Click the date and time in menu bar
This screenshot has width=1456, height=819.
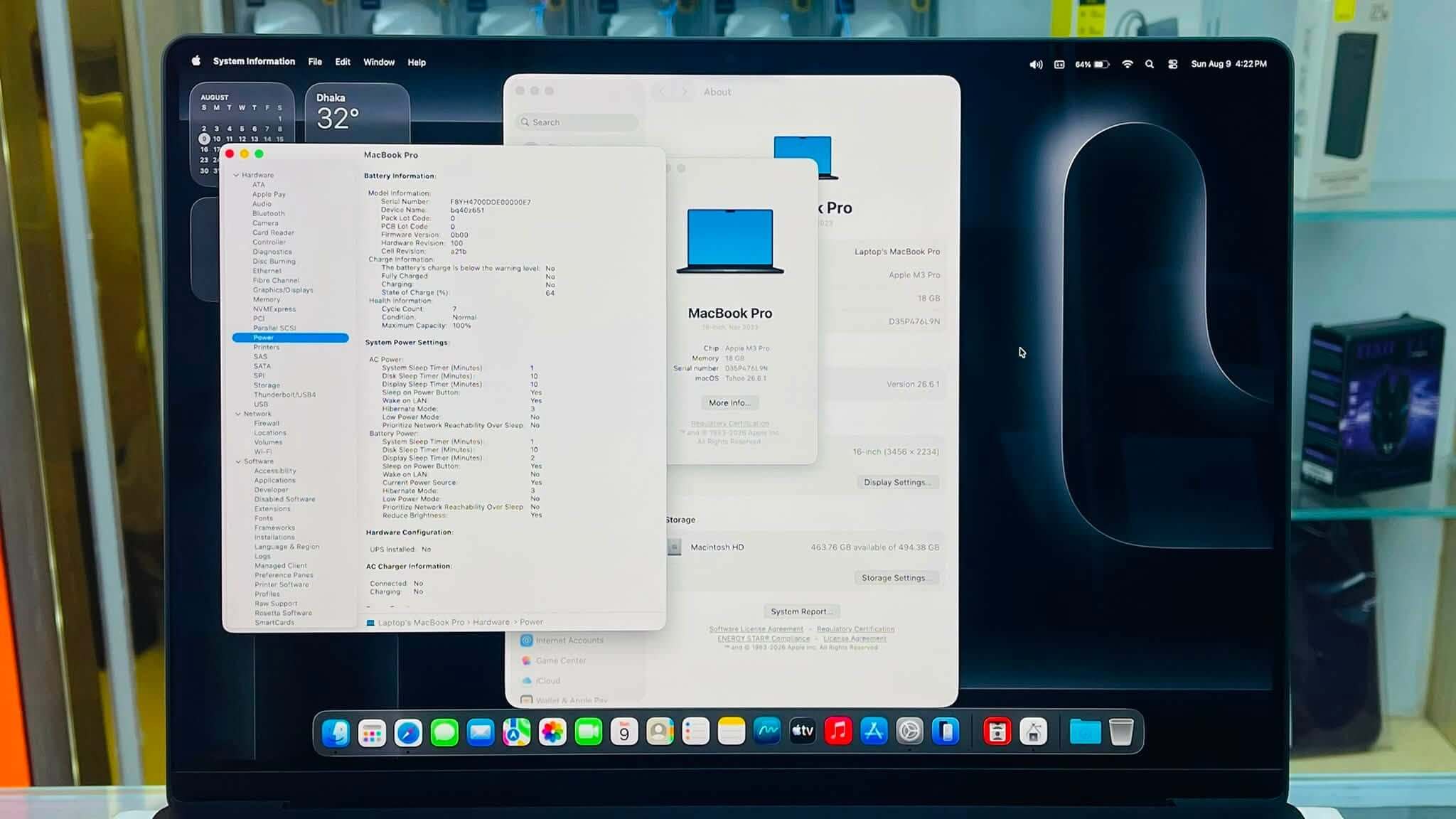pos(1228,64)
